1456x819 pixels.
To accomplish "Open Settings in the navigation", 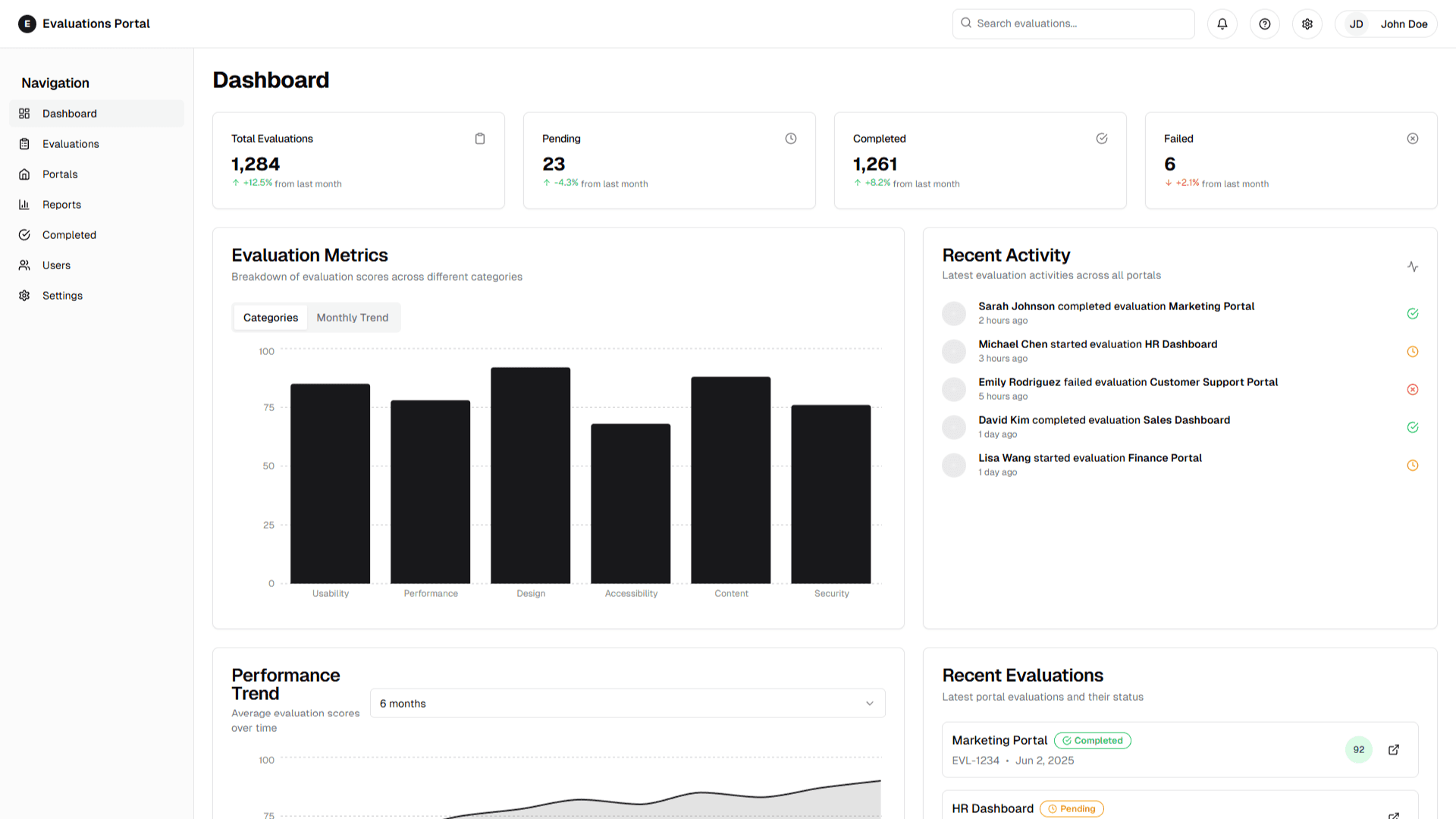I will (x=96, y=296).
